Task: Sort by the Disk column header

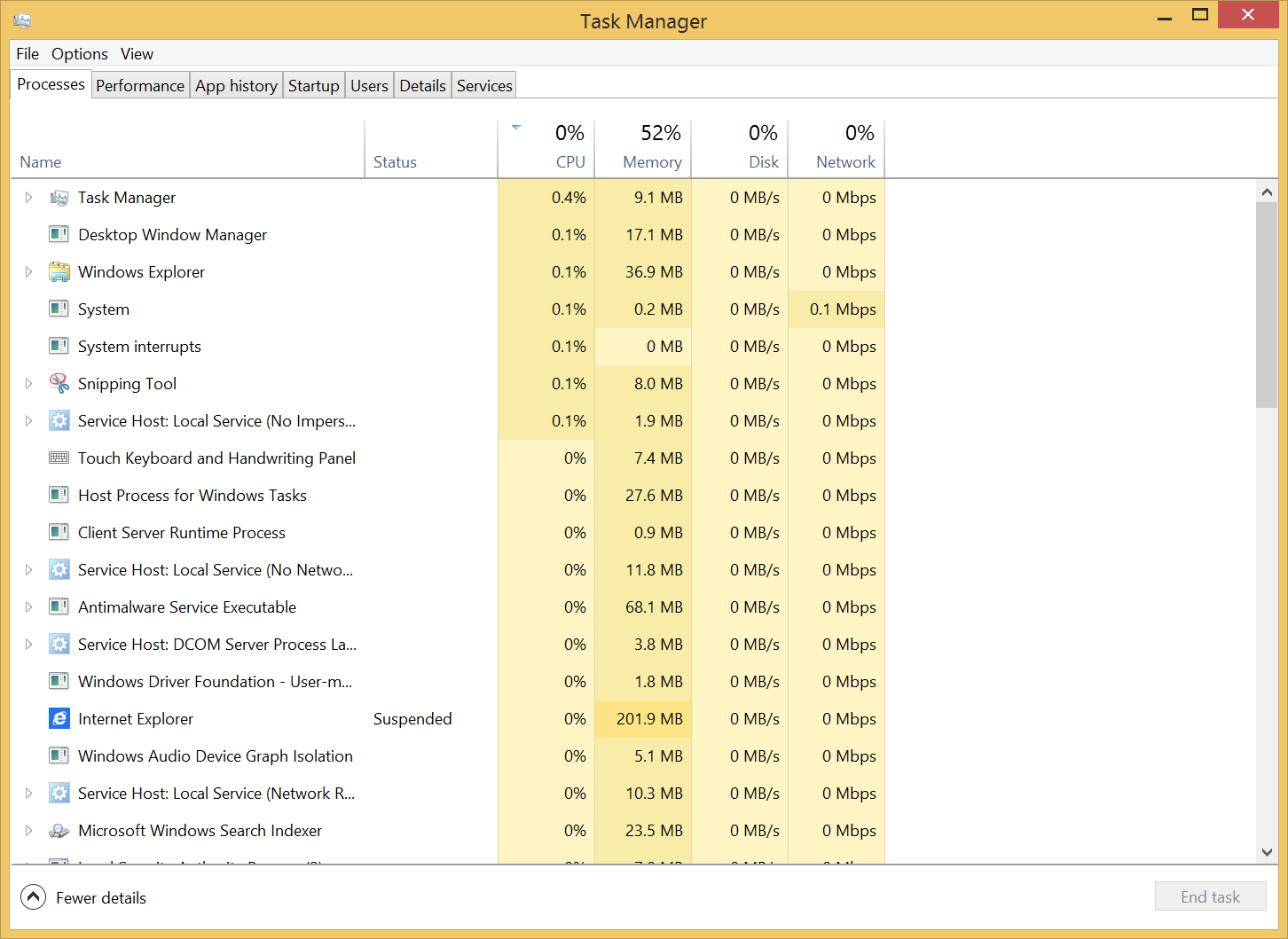Action: [740, 149]
